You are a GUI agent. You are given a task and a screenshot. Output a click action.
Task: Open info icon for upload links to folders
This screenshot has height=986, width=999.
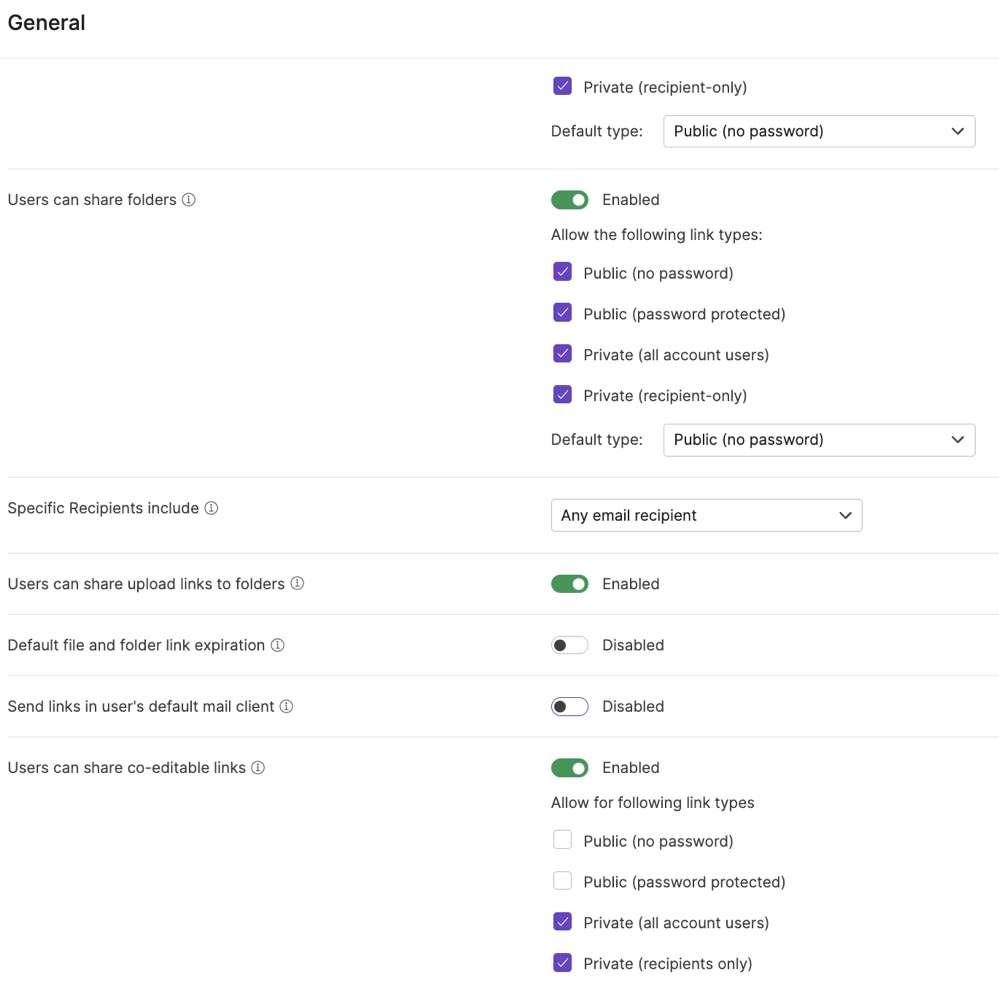297,583
